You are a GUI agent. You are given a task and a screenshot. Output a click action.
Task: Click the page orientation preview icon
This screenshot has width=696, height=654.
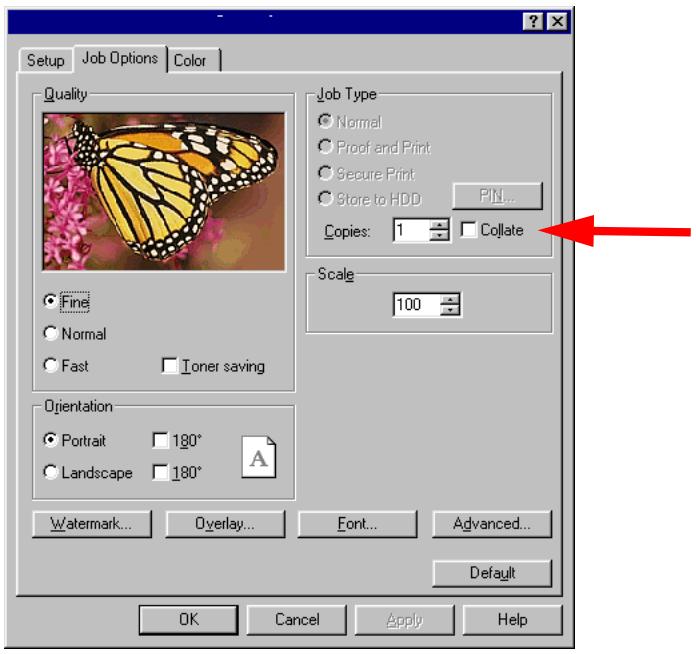259,457
